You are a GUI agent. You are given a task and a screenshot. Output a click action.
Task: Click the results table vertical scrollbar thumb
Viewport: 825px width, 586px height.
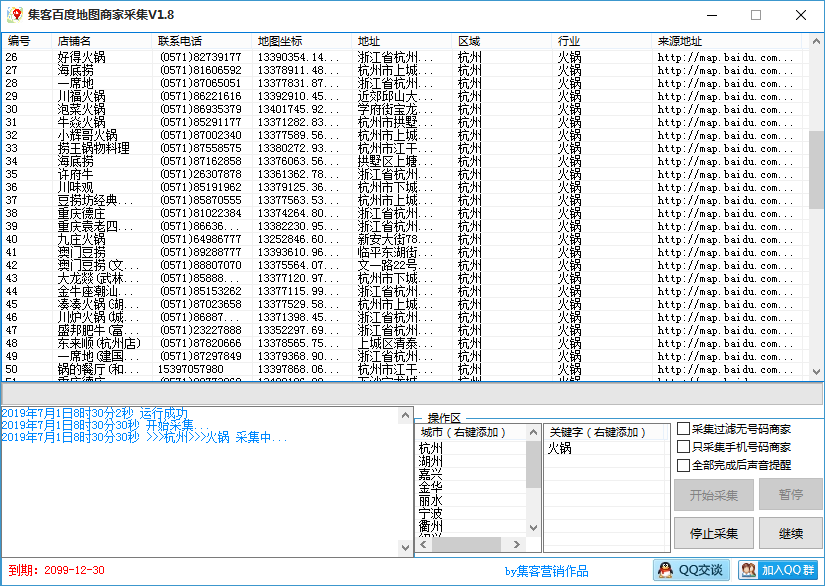(x=816, y=170)
